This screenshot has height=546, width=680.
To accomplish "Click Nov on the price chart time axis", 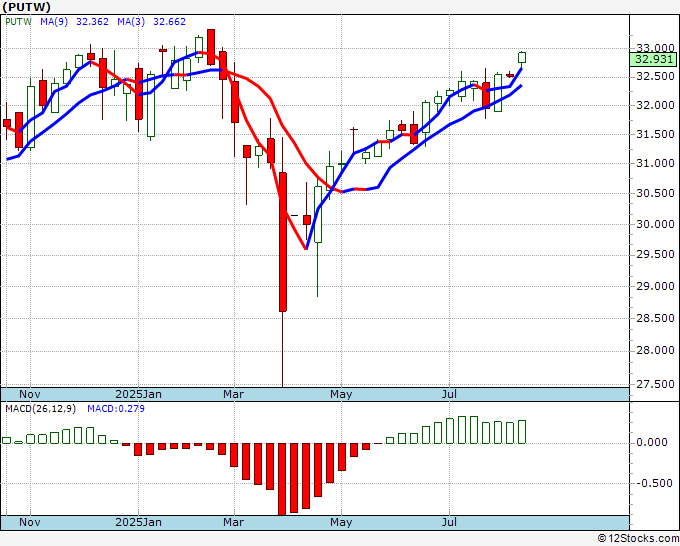I will [x=30, y=394].
